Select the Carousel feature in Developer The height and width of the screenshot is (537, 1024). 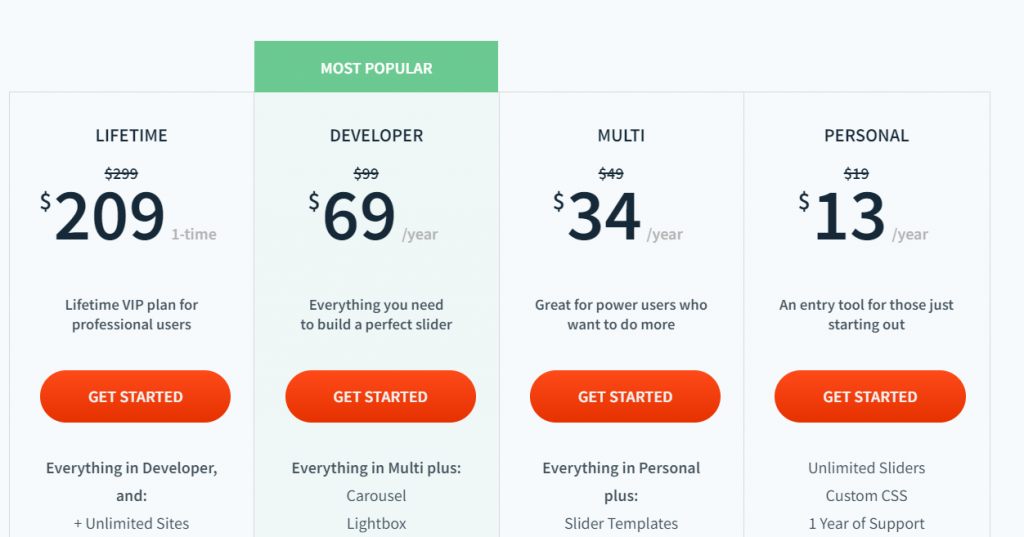[x=376, y=496]
